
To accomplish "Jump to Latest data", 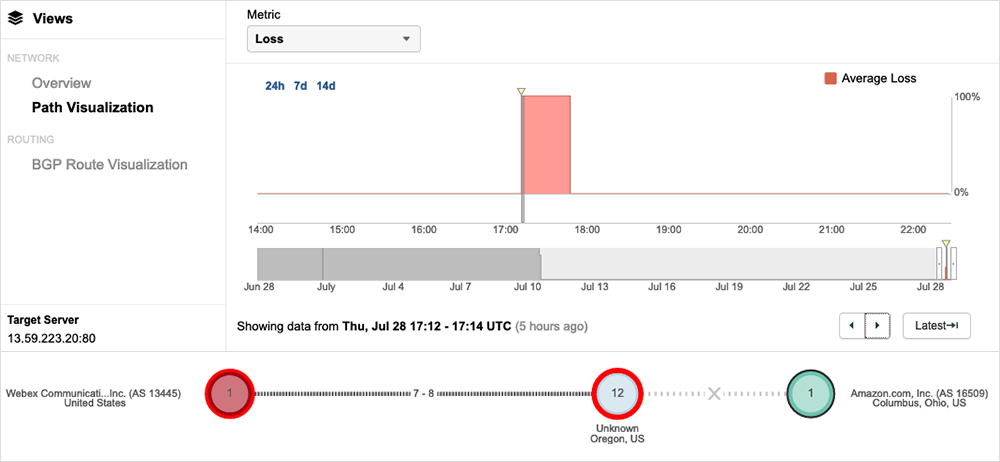I will (x=936, y=326).
